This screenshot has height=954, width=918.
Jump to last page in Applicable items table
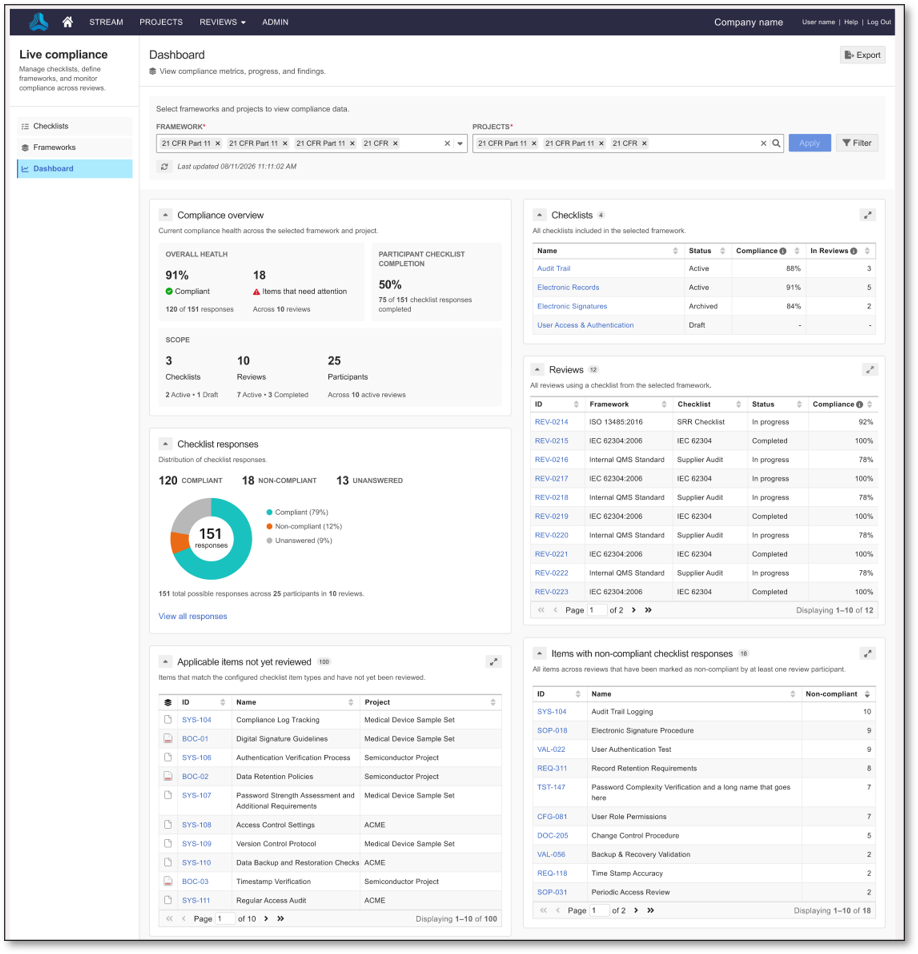[x=280, y=919]
